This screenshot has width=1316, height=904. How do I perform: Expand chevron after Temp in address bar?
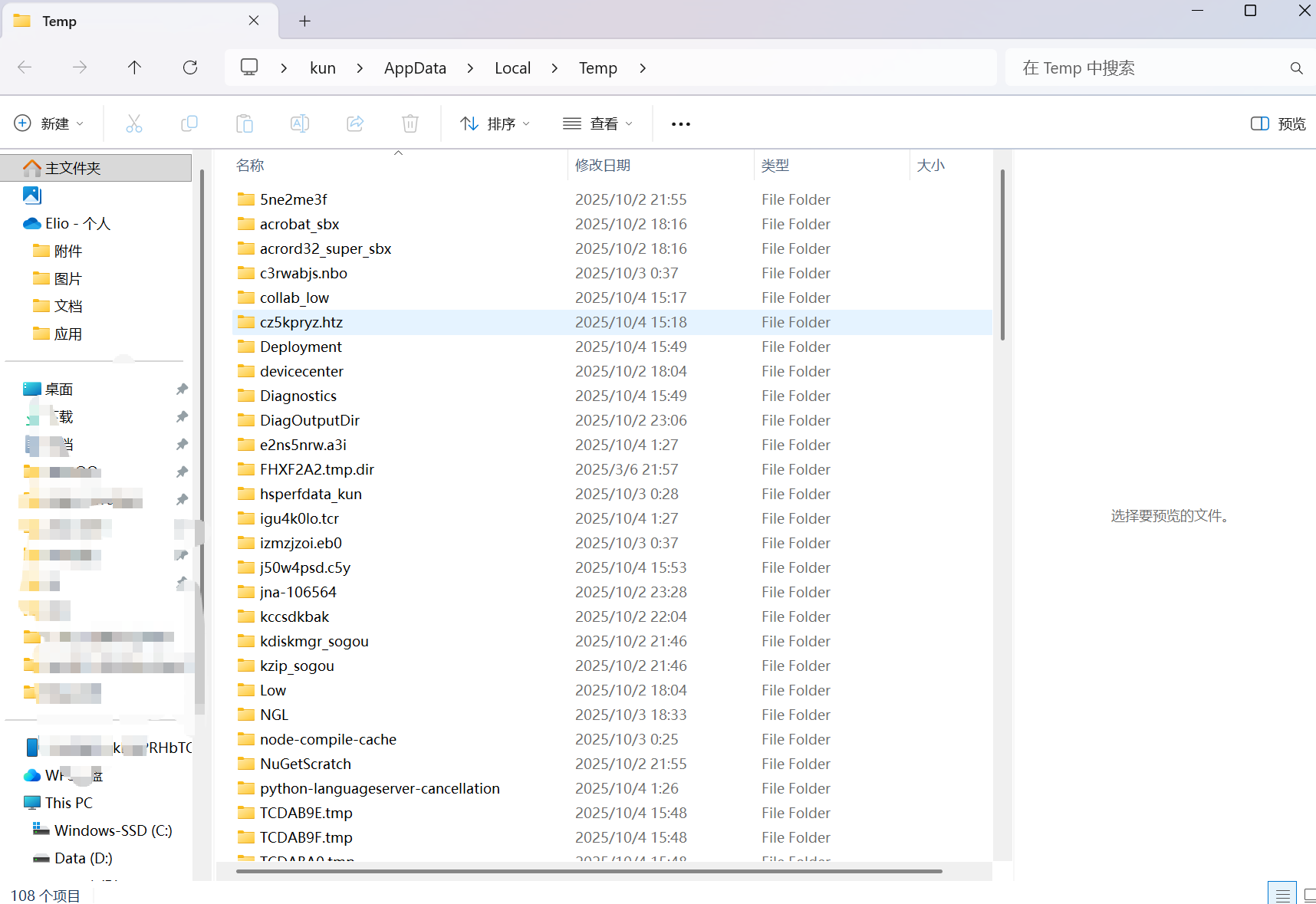[643, 68]
